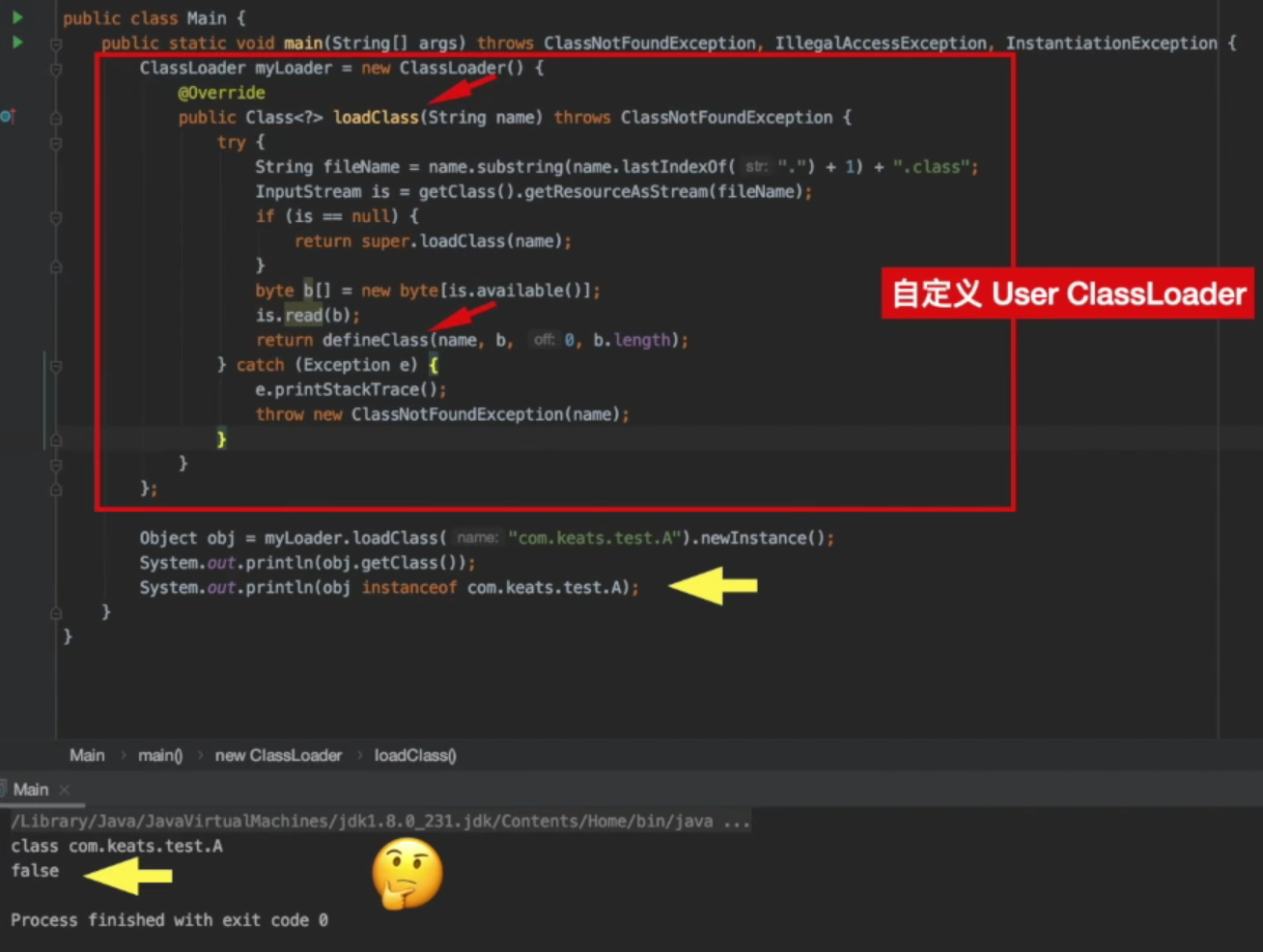Select the Main run tool tab

[x=31, y=790]
